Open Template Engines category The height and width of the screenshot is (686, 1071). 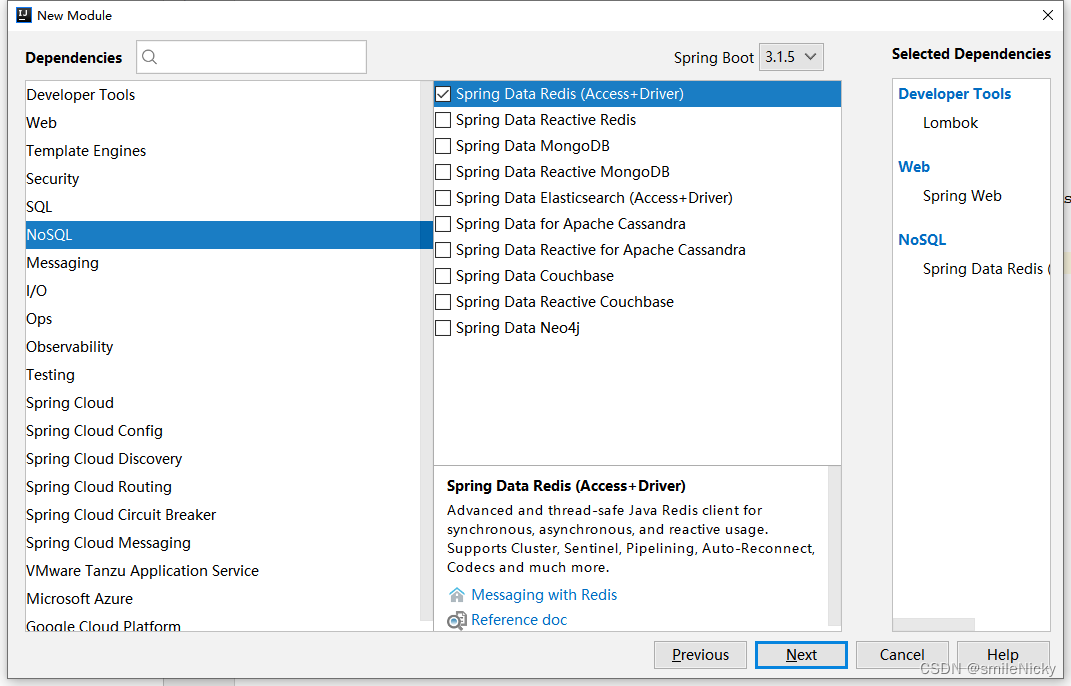coord(223,151)
